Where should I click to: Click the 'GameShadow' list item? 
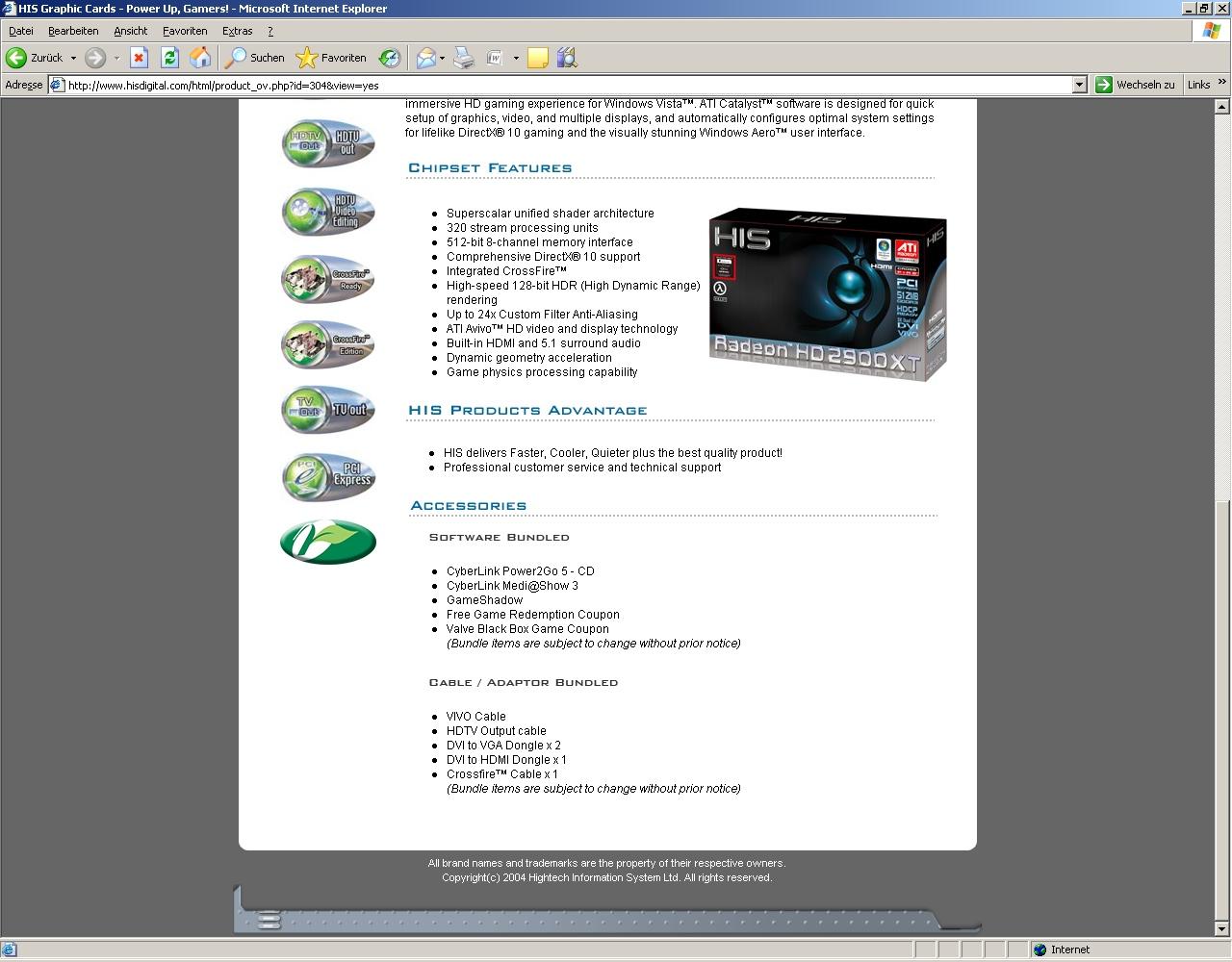click(x=484, y=600)
